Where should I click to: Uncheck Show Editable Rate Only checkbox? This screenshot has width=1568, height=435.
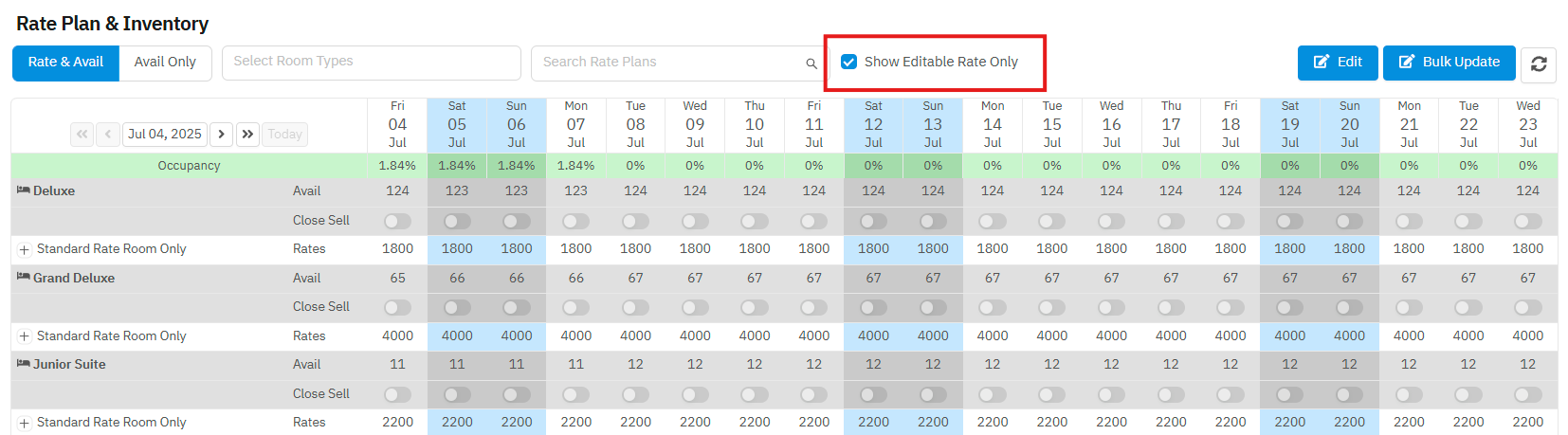849,62
